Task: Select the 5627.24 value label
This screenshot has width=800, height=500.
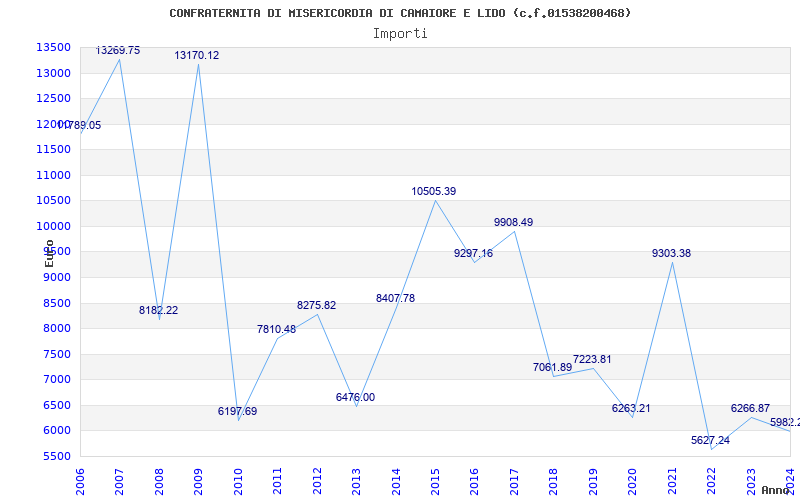Action: pyautogui.click(x=710, y=440)
